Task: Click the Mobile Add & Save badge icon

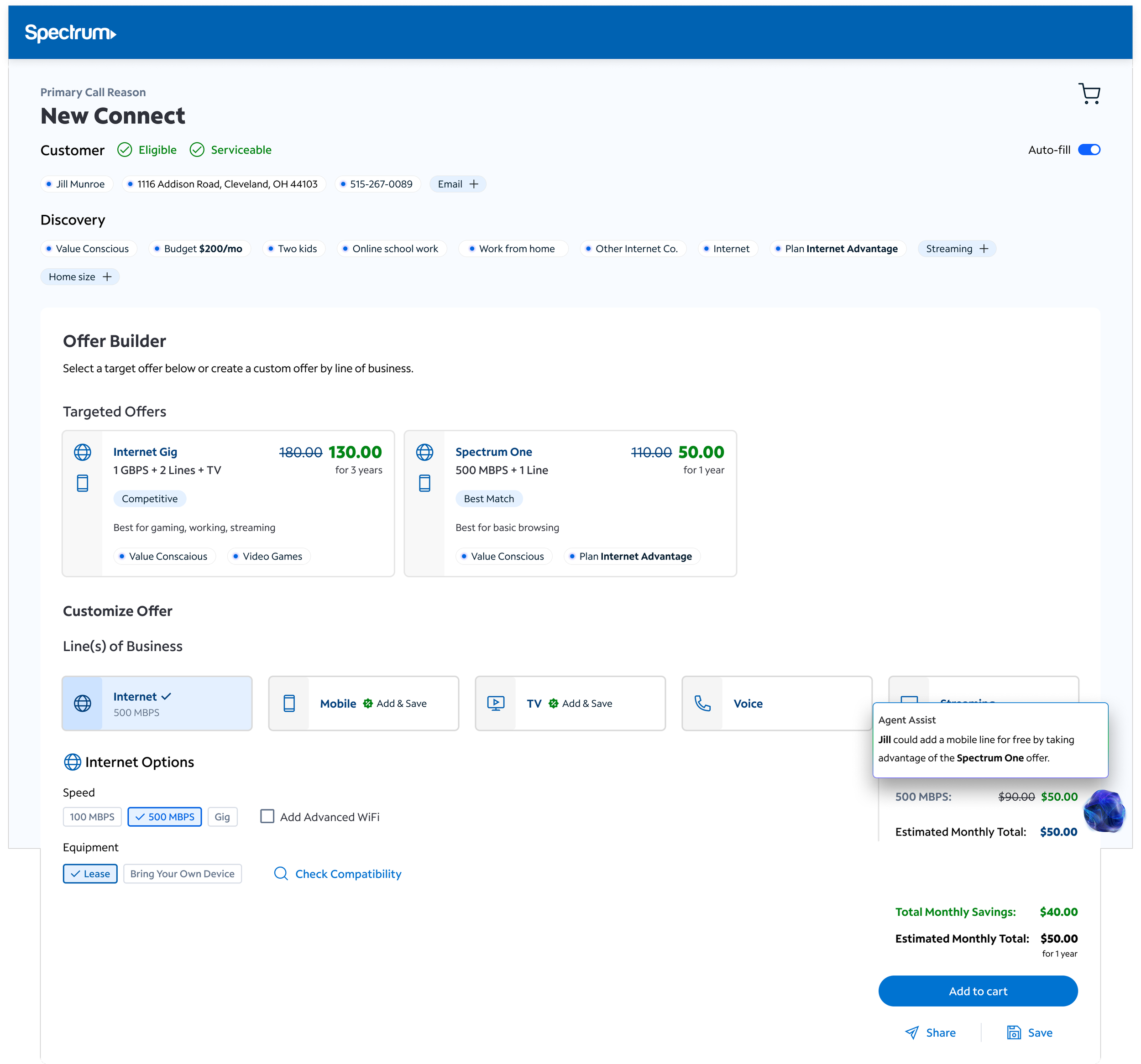Action: pos(368,704)
